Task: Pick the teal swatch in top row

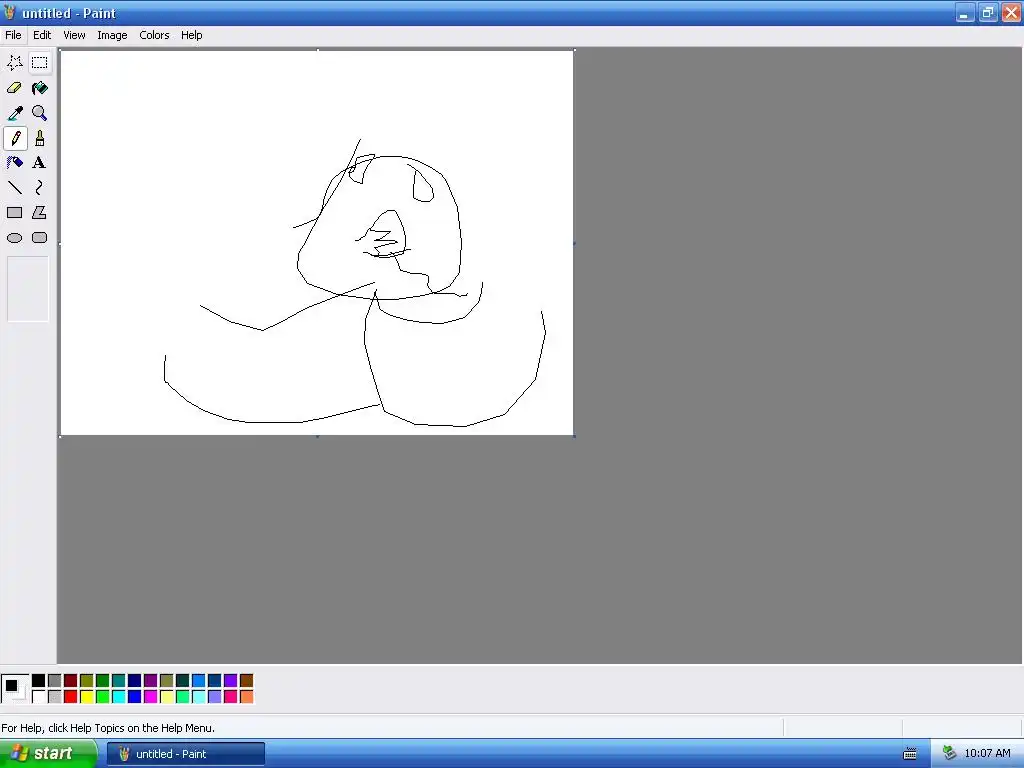Action: tap(119, 681)
